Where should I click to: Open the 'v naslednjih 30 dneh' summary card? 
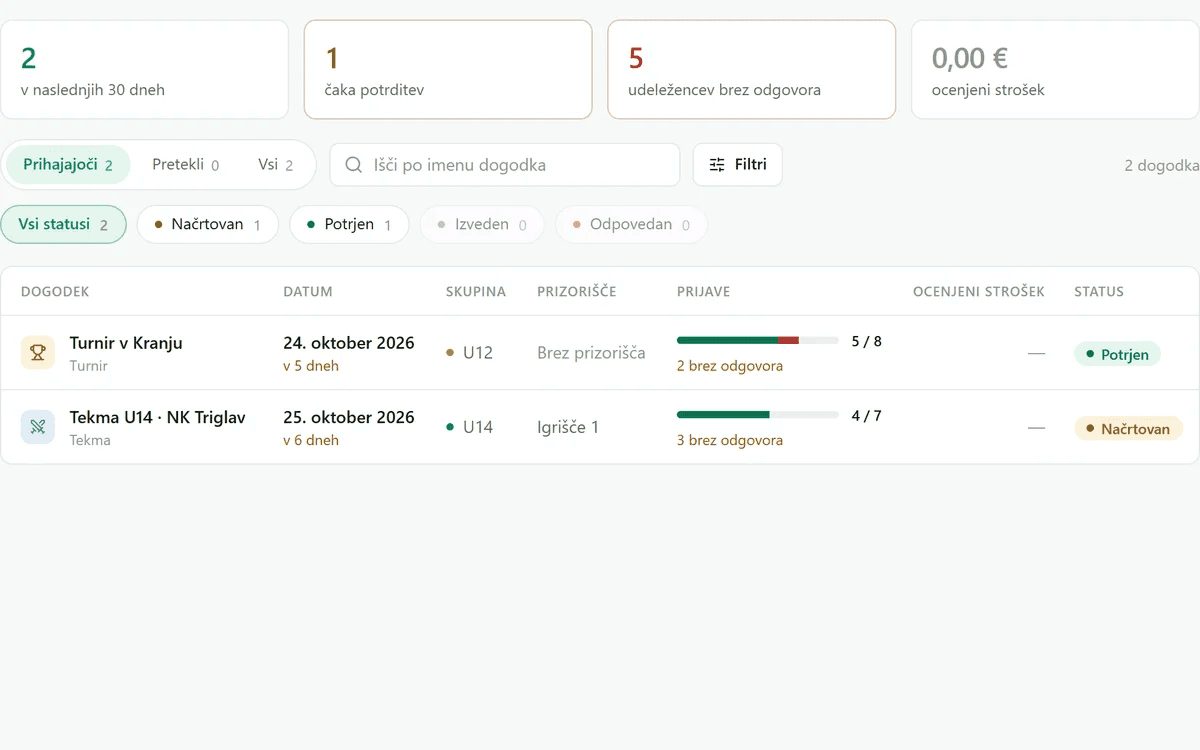pyautogui.click(x=144, y=70)
